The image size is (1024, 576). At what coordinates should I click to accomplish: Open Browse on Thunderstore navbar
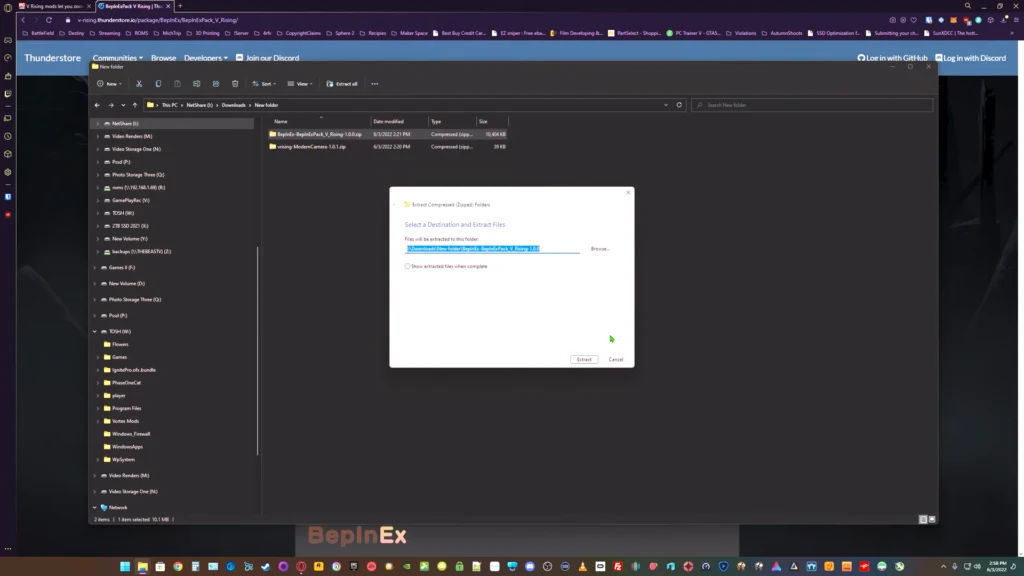click(x=163, y=58)
